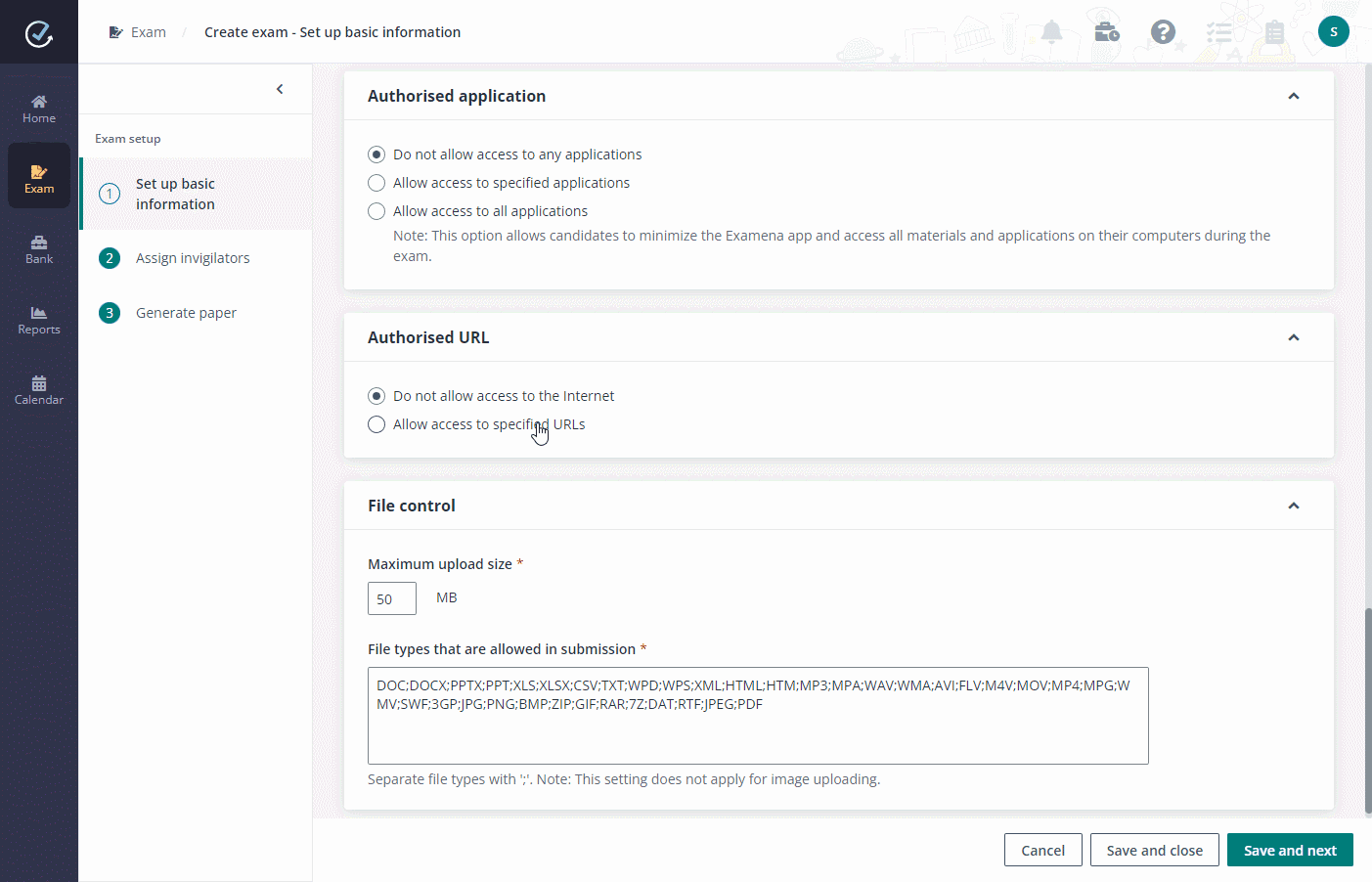Collapse the Authorised application section
The width and height of the screenshot is (1372, 882).
coord(1293,96)
